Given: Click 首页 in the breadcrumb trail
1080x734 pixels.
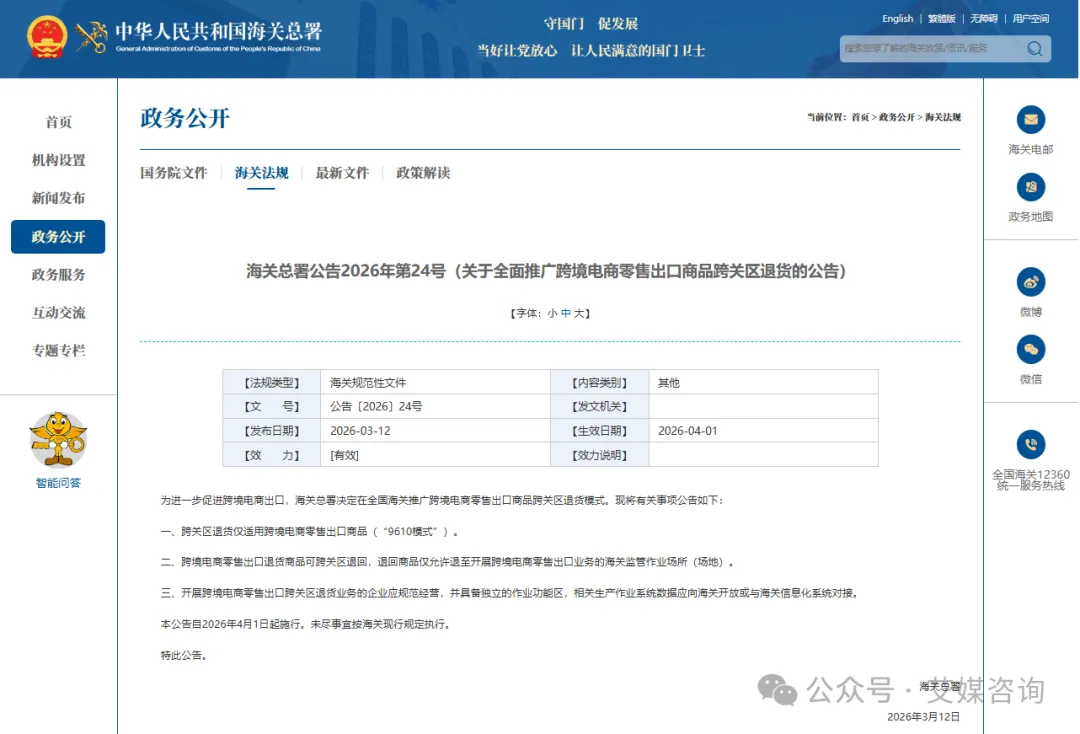Looking at the screenshot, I should tap(860, 117).
